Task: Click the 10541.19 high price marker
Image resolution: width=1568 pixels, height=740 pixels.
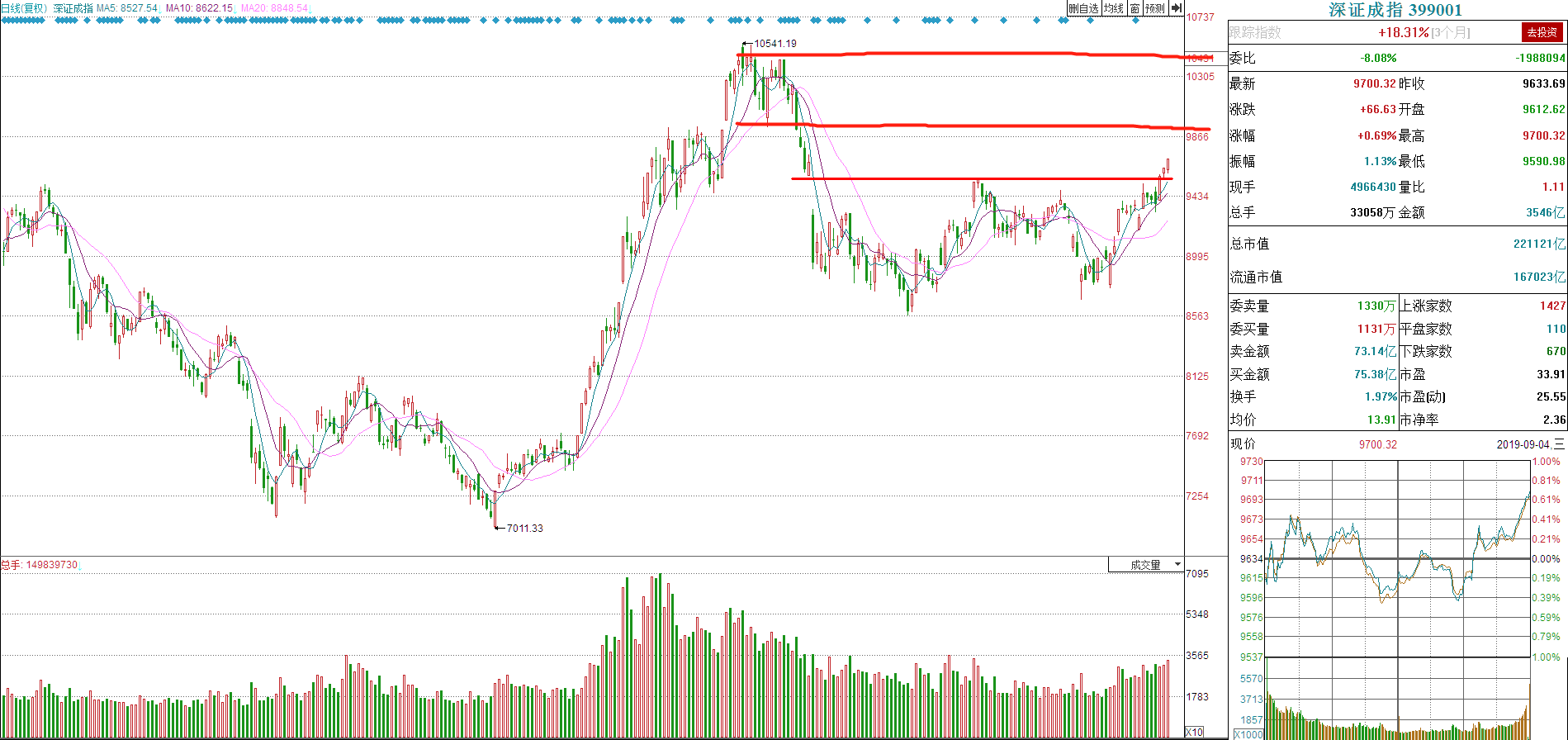Action: (775, 43)
